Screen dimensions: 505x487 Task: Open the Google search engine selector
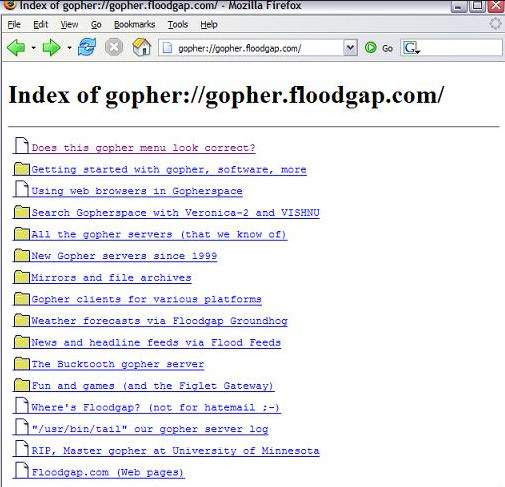(411, 48)
